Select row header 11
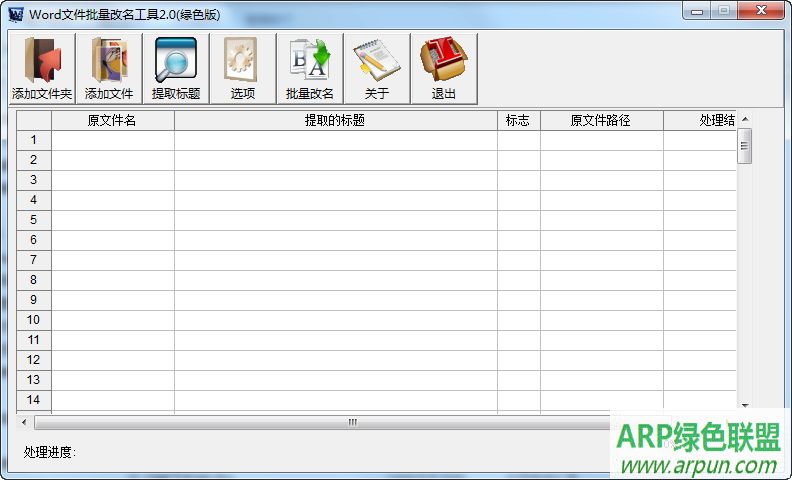Viewport: 792px width, 480px height. click(34, 340)
